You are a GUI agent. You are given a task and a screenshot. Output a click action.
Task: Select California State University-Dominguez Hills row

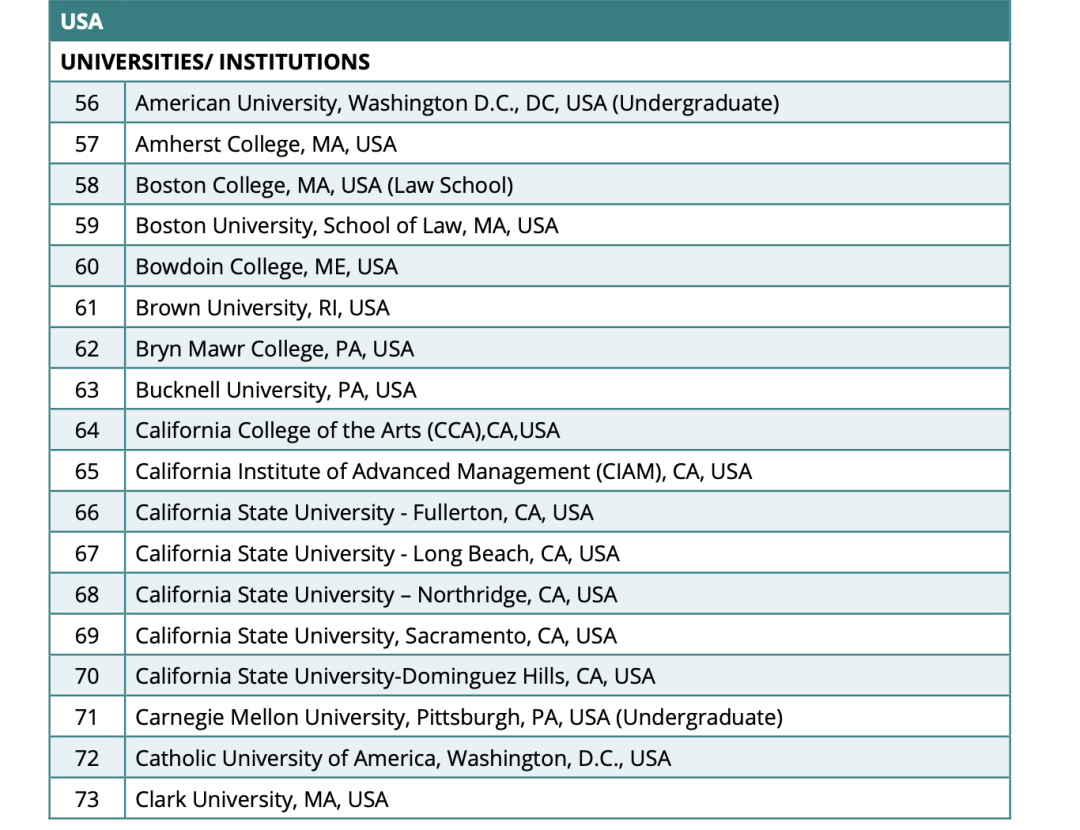tap(529, 676)
